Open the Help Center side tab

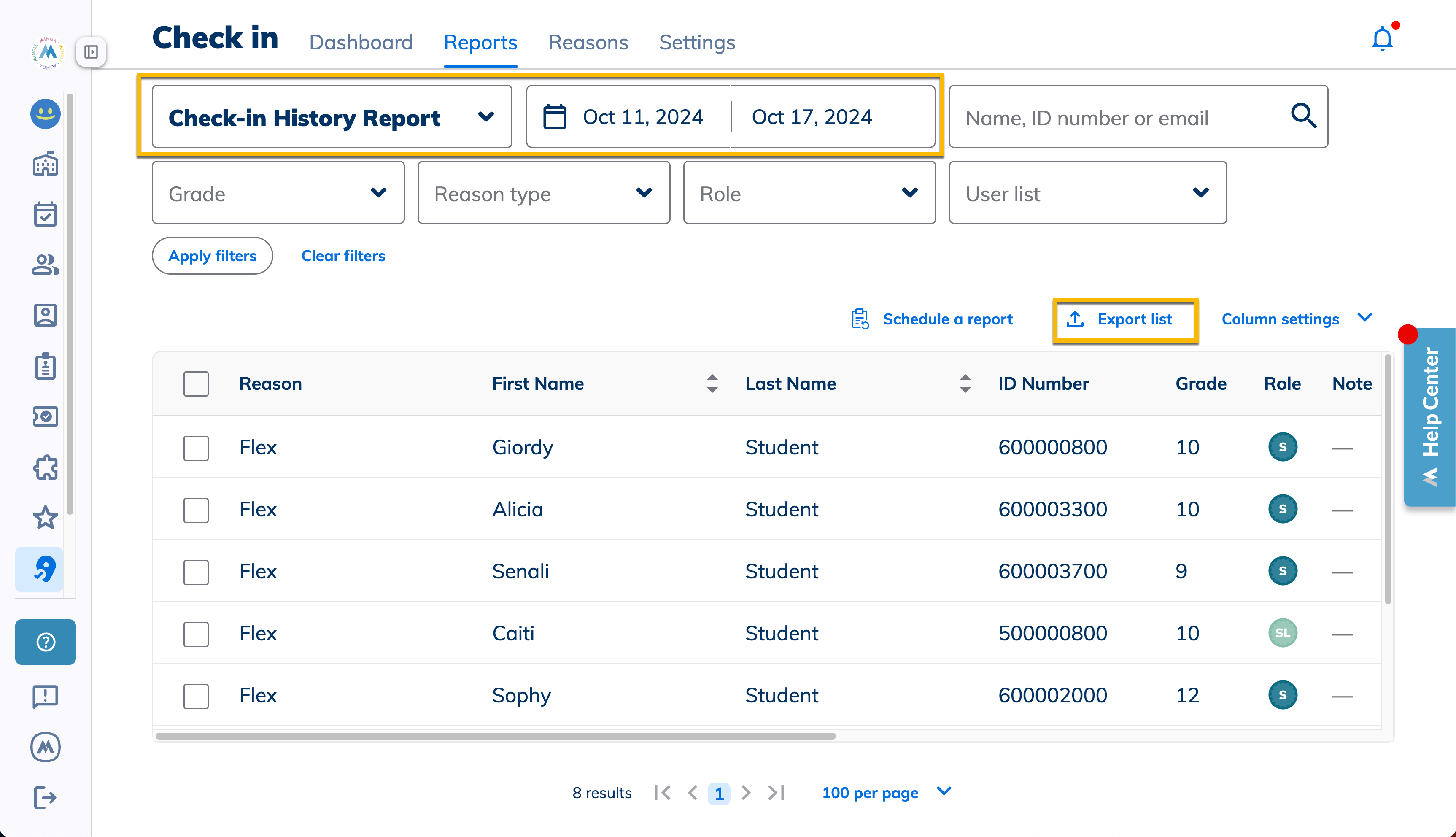coord(1429,417)
